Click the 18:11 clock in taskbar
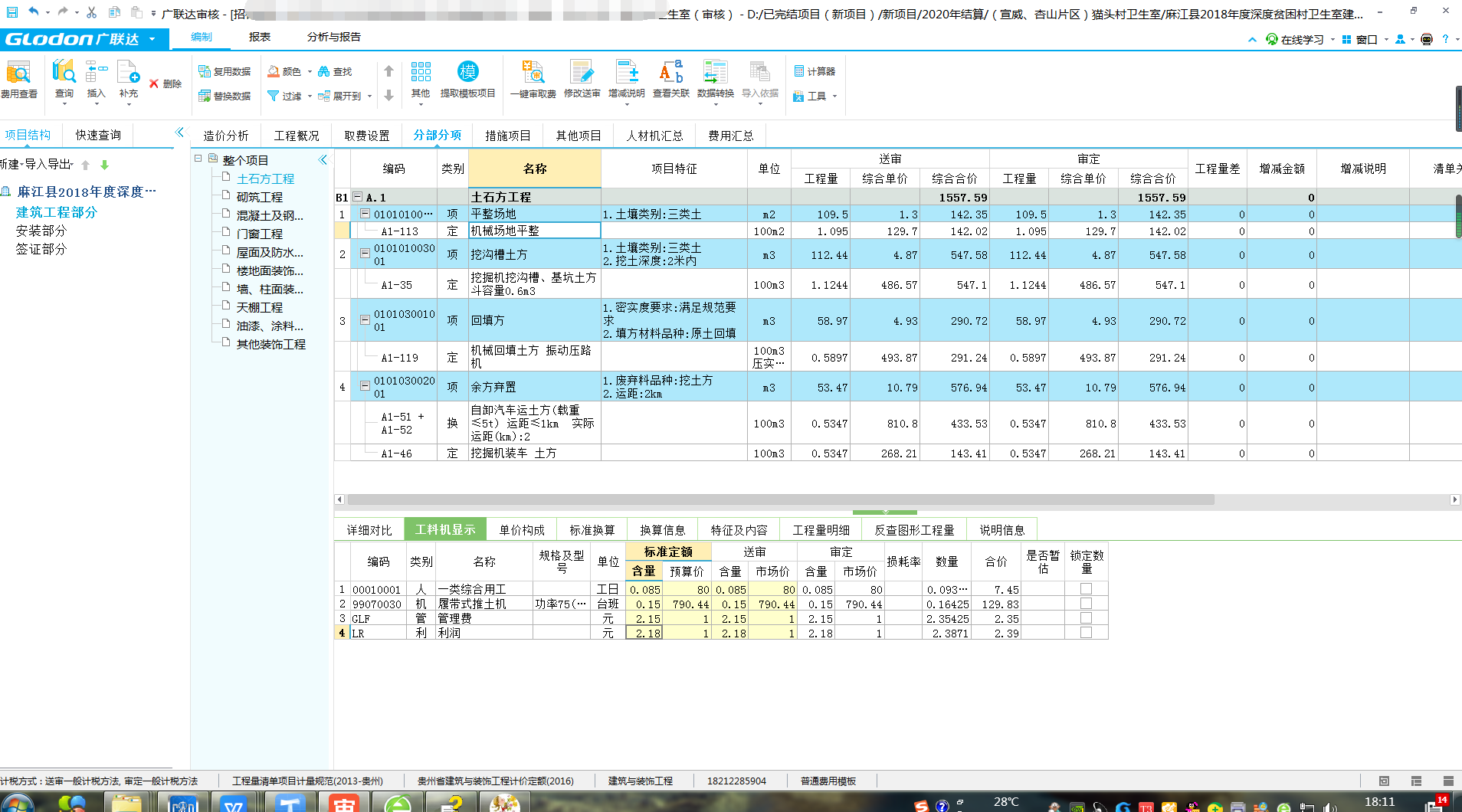Viewport: 1462px width, 812px height. [1380, 801]
